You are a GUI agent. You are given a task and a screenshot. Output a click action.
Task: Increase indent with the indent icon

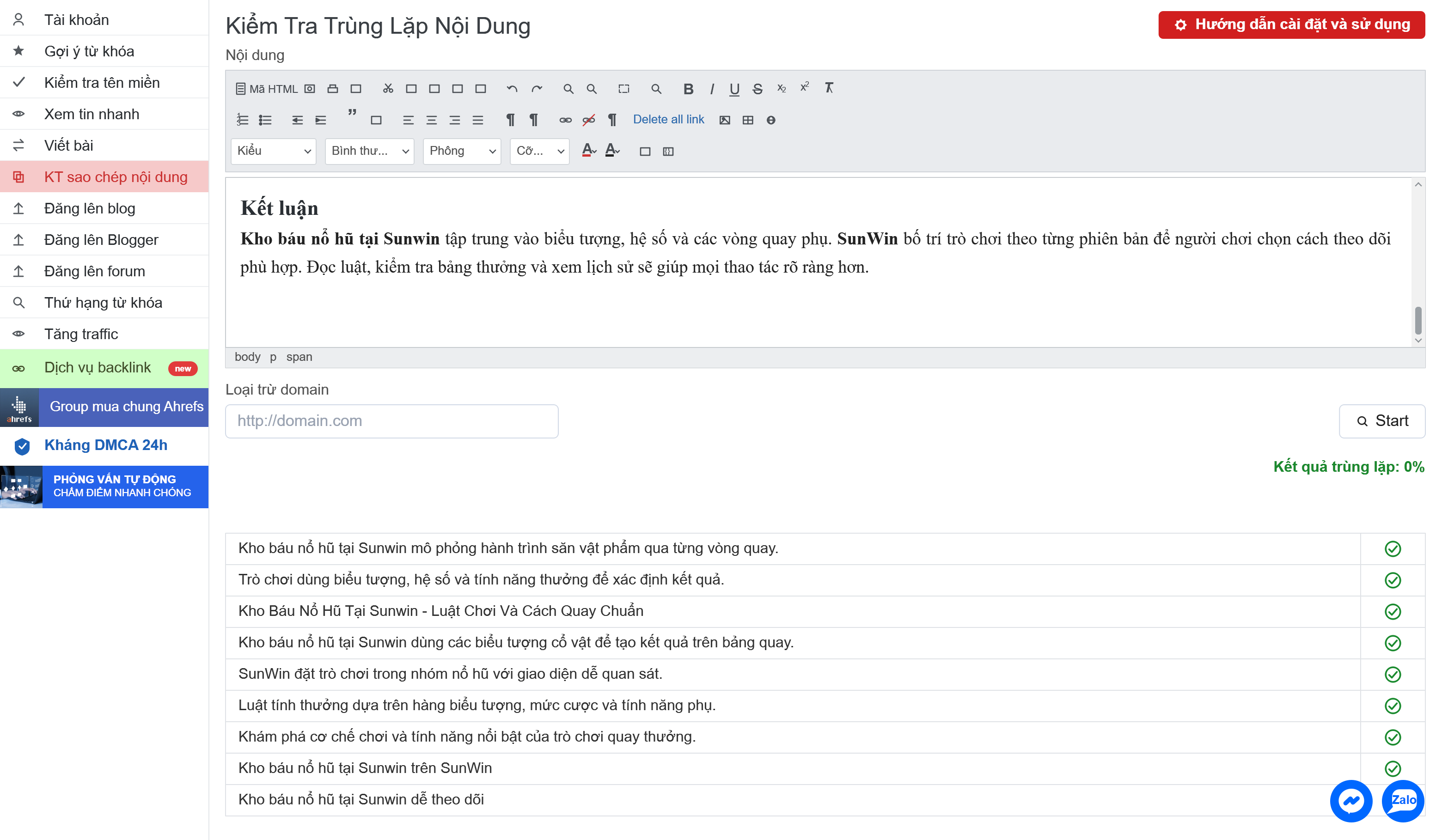tap(320, 120)
